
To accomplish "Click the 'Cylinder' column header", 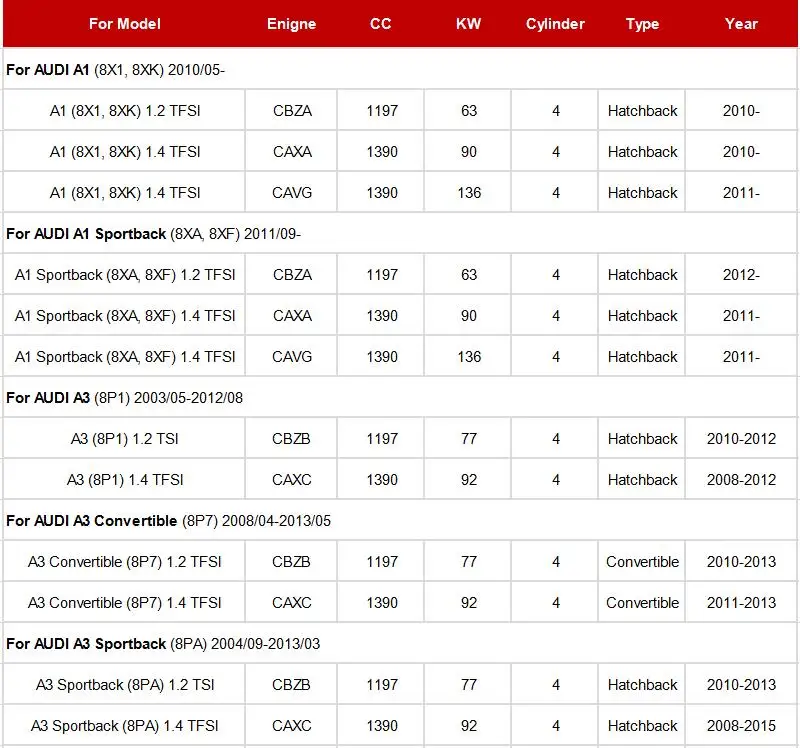I will pos(555,24).
